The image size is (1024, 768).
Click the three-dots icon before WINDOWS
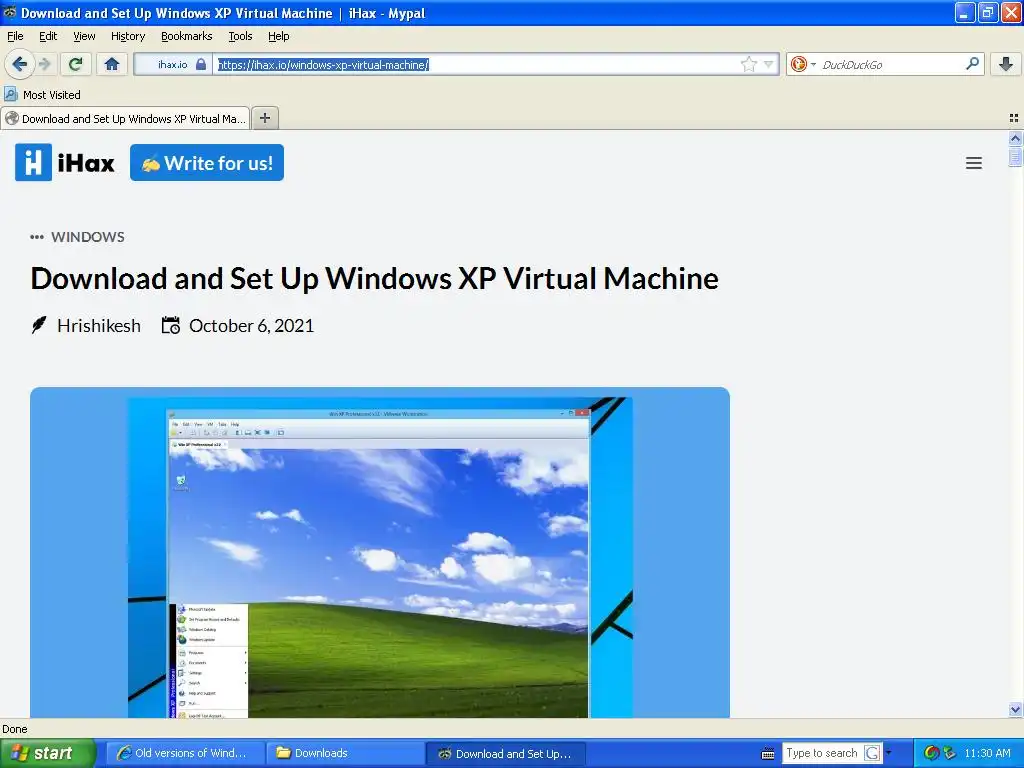pyautogui.click(x=37, y=237)
